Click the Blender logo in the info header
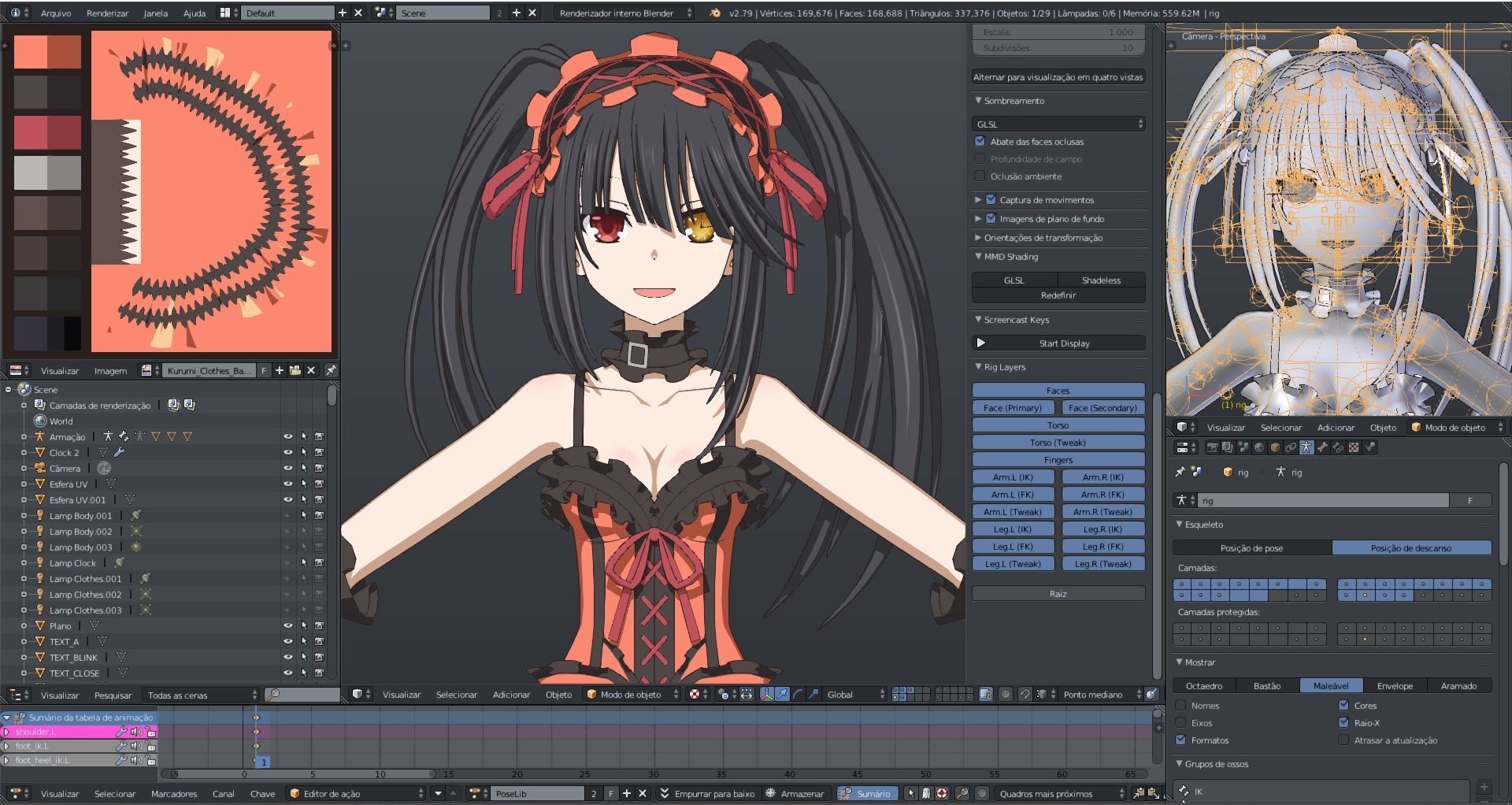The height and width of the screenshot is (805, 1512). coord(715,13)
